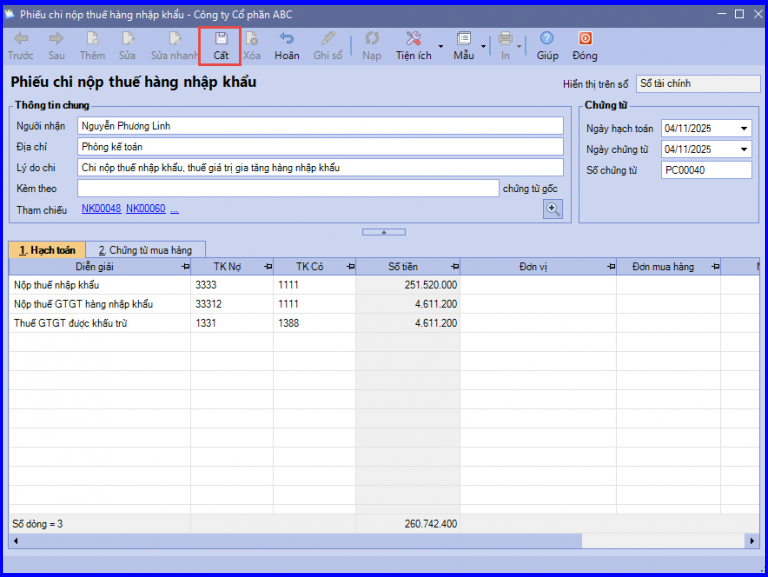Viewport: 768px width, 577px height.
Task: Open Ngày chứng từ date dropdown
Action: tap(744, 149)
